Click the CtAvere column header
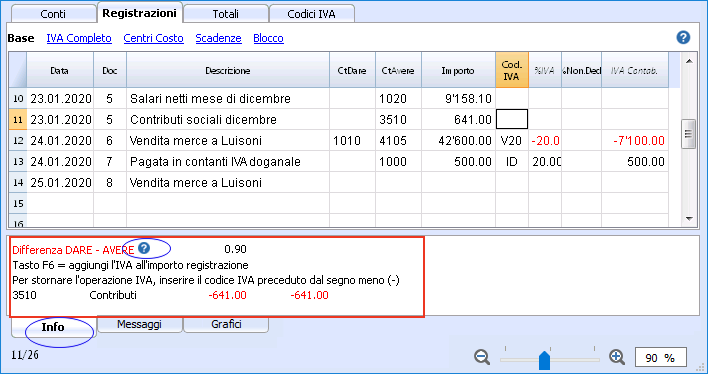 (398, 70)
